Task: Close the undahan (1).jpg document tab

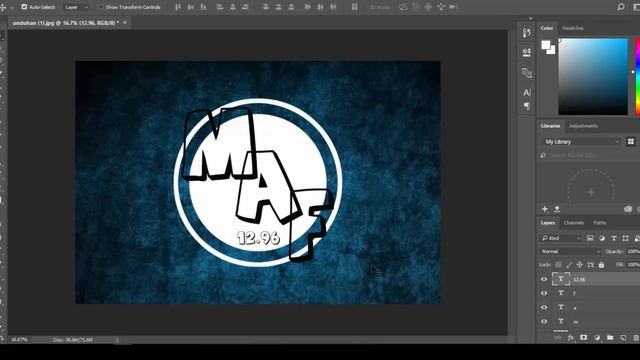Action: 125,23
